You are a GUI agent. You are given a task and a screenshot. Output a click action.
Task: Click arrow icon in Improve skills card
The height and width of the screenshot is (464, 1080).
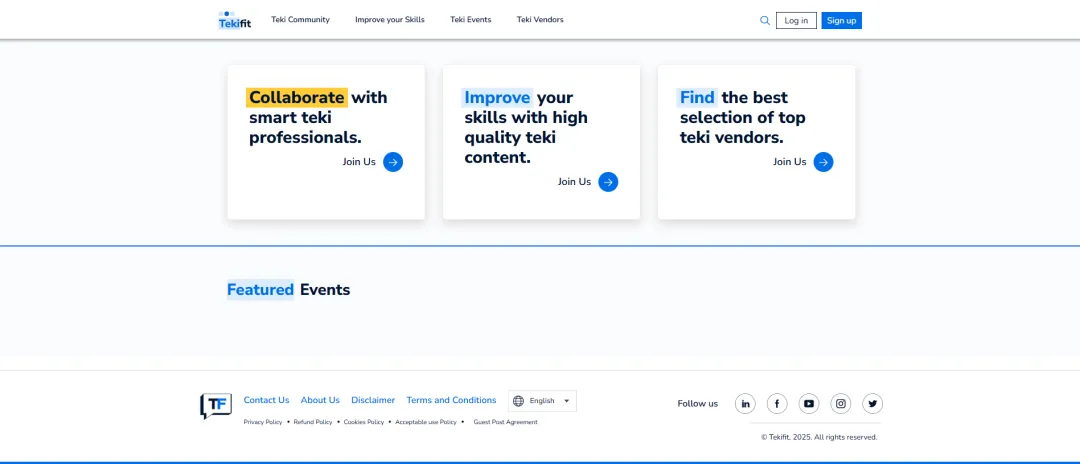coord(608,182)
